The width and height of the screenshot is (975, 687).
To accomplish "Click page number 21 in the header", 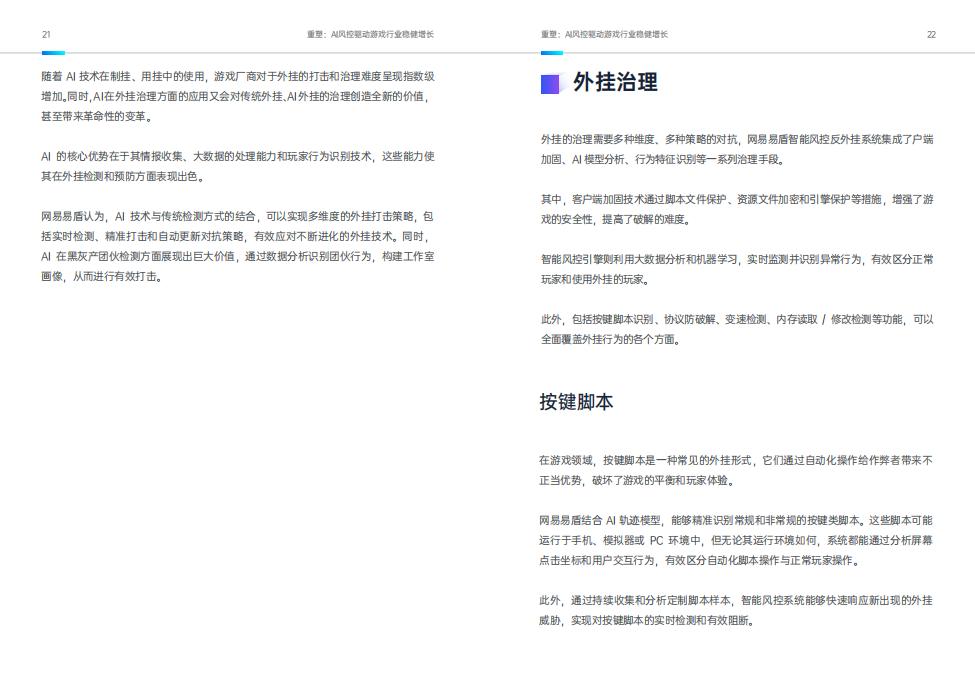I will [46, 34].
